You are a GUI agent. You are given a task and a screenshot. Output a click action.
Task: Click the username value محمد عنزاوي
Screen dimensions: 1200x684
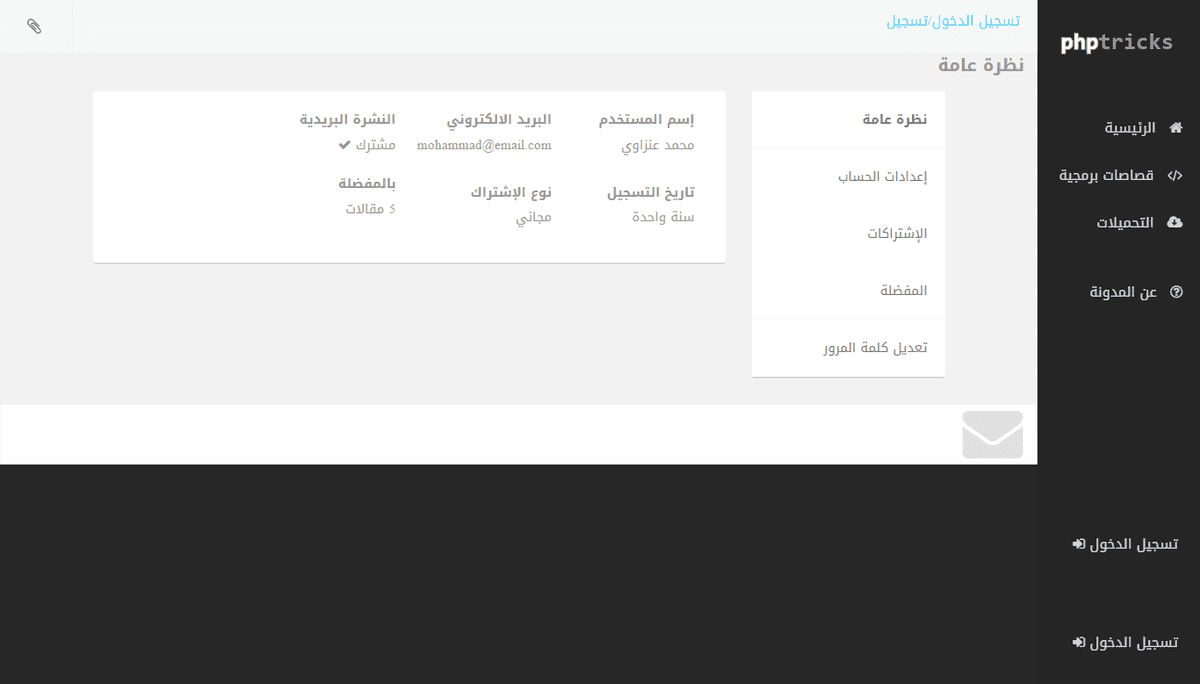pos(658,145)
